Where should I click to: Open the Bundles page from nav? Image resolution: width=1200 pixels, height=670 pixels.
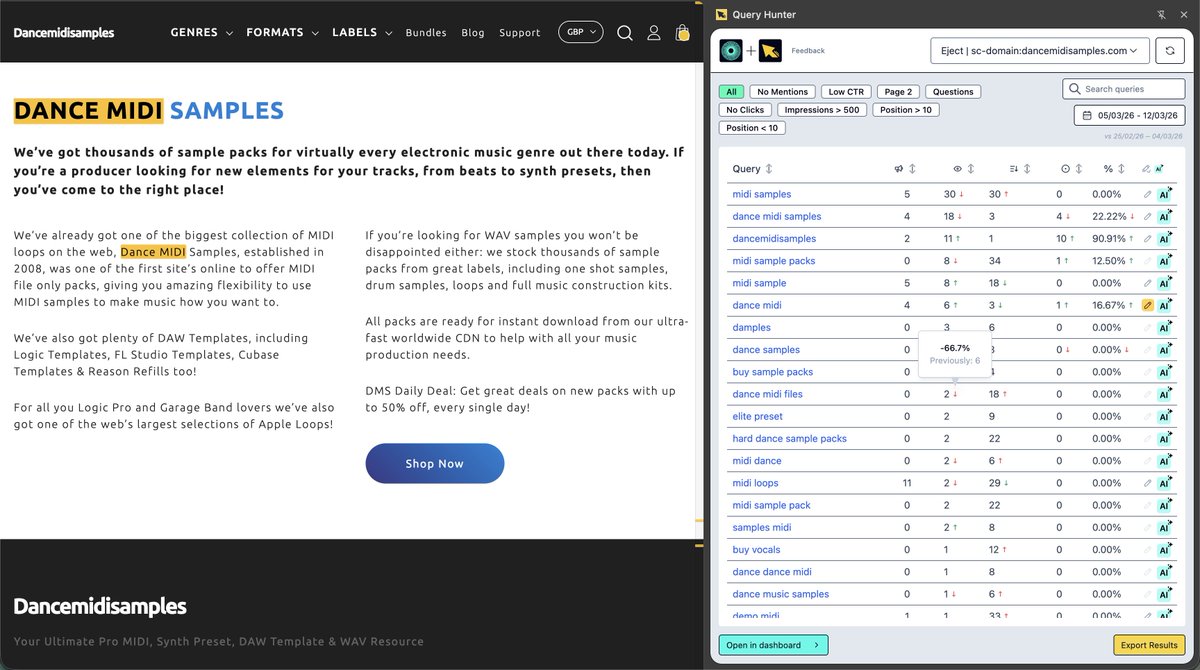click(x=426, y=33)
